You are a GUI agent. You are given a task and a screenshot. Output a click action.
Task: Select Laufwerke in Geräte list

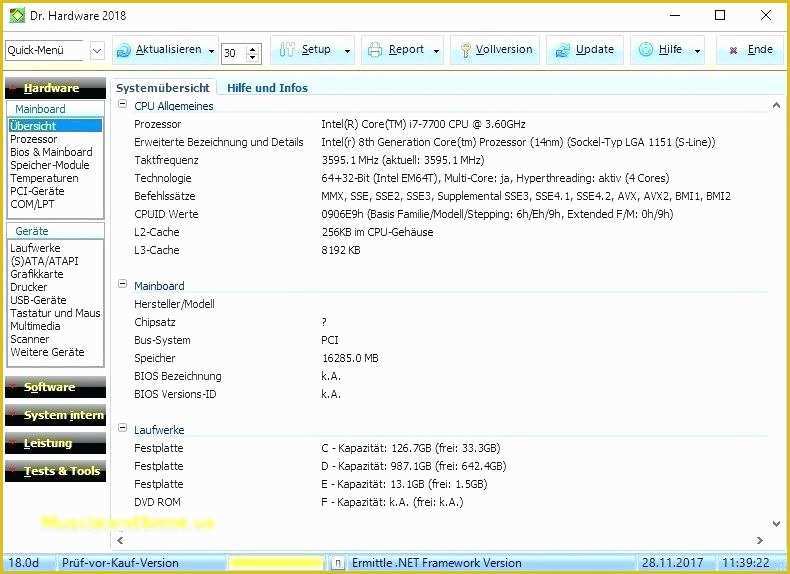point(35,248)
